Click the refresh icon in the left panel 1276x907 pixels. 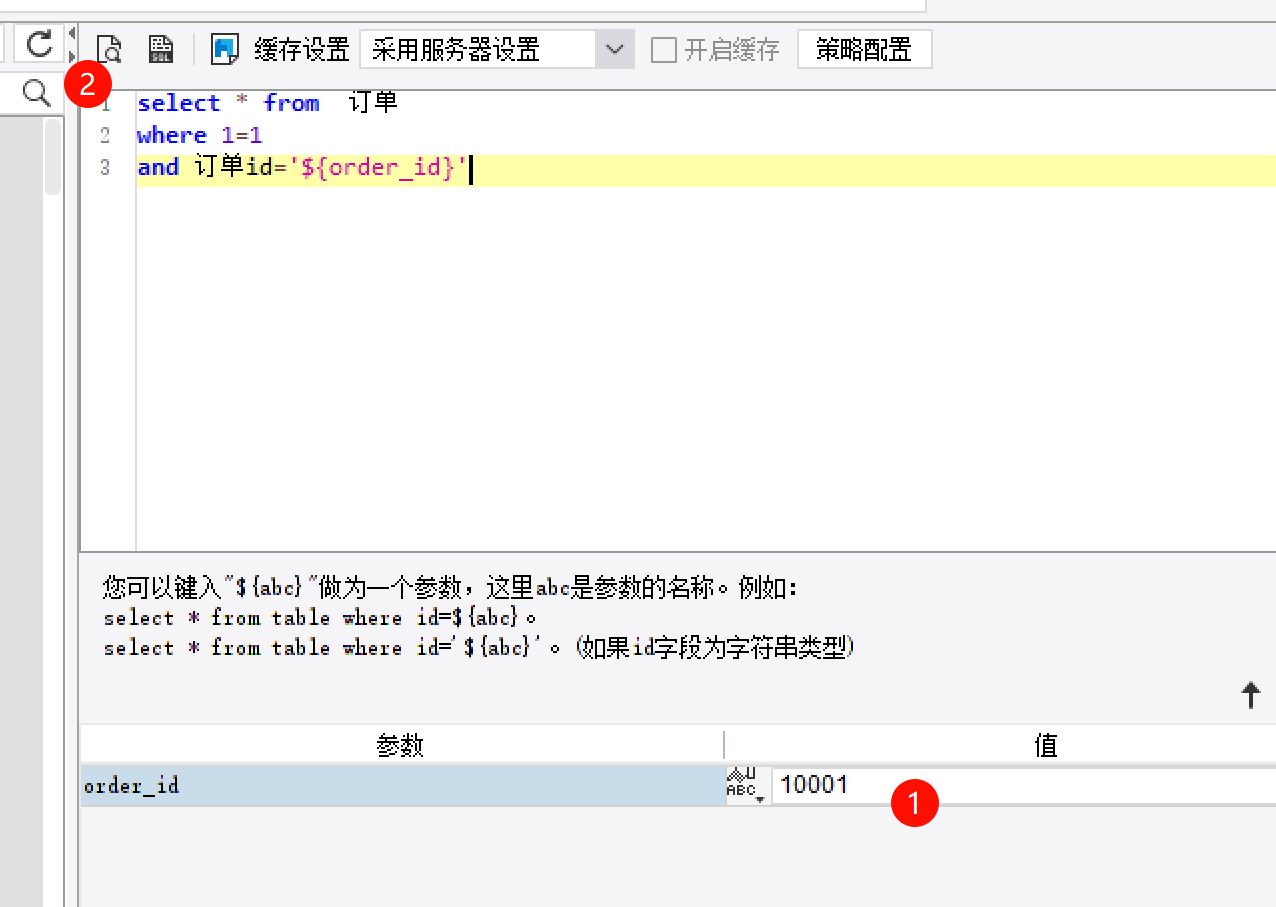point(39,44)
